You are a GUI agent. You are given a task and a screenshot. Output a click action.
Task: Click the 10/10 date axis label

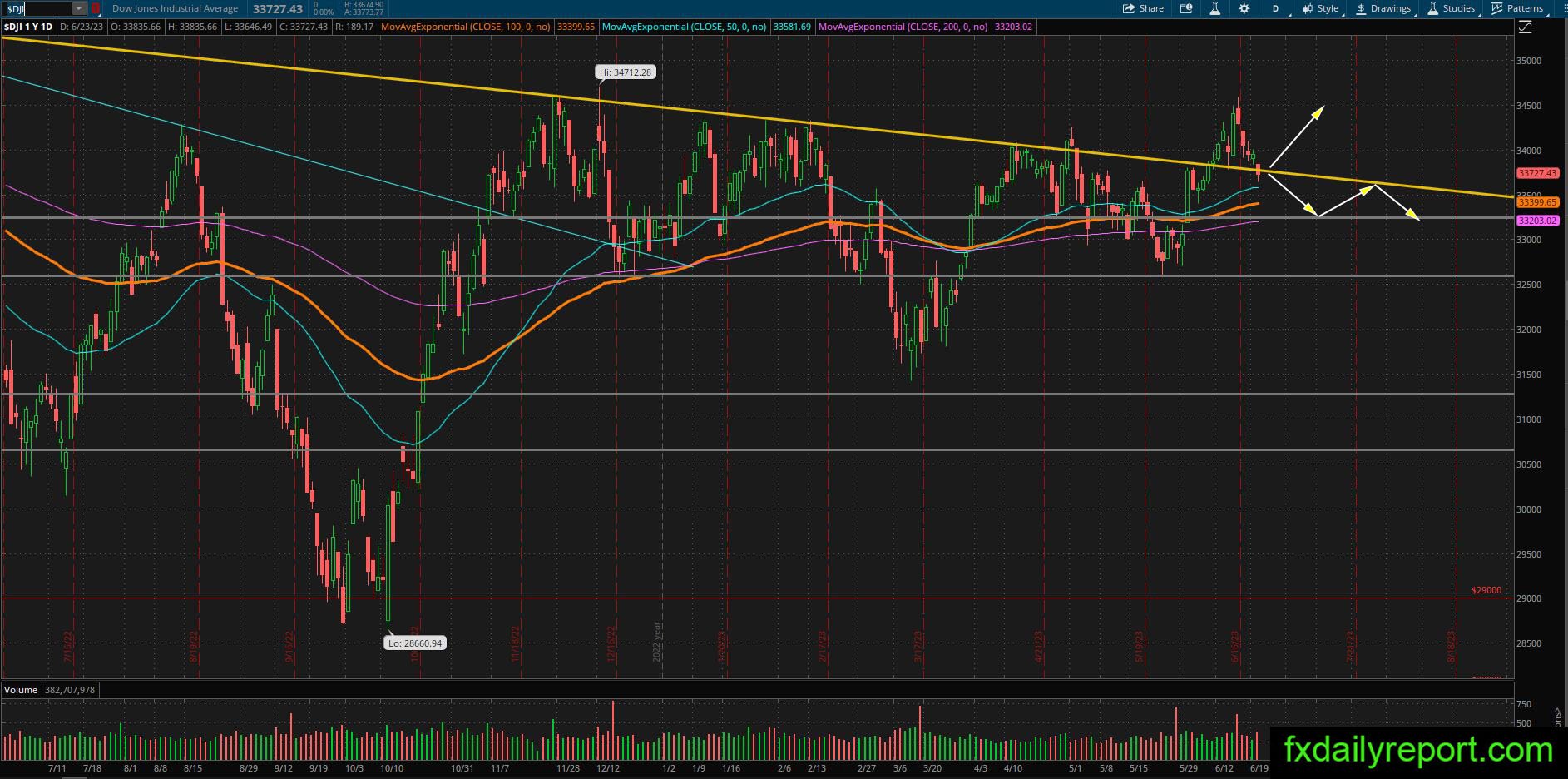pos(392,768)
